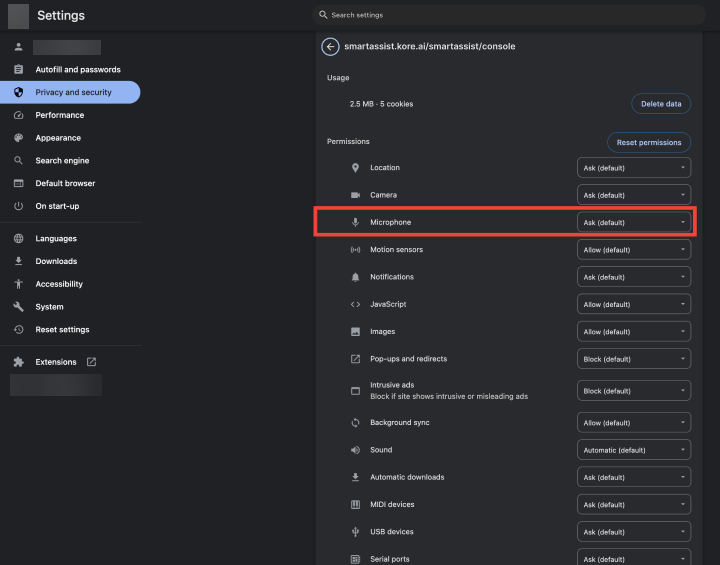Click the Location pin icon
This screenshot has height=565, width=720.
[355, 168]
